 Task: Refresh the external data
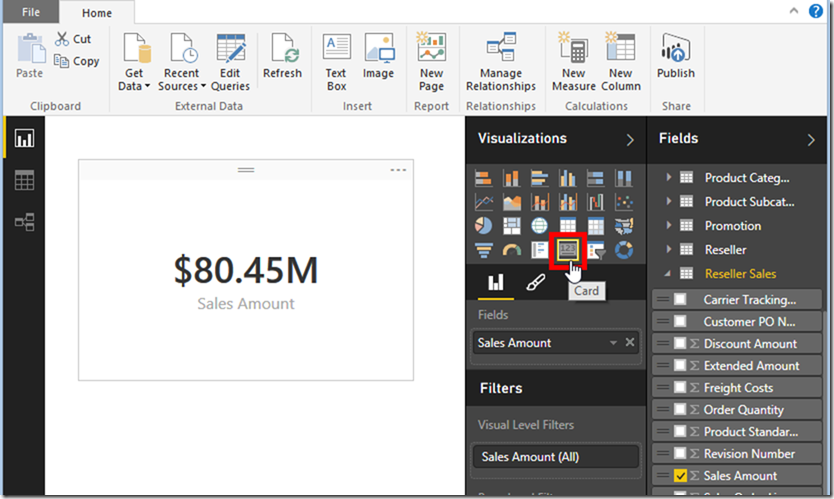pyautogui.click(x=282, y=56)
